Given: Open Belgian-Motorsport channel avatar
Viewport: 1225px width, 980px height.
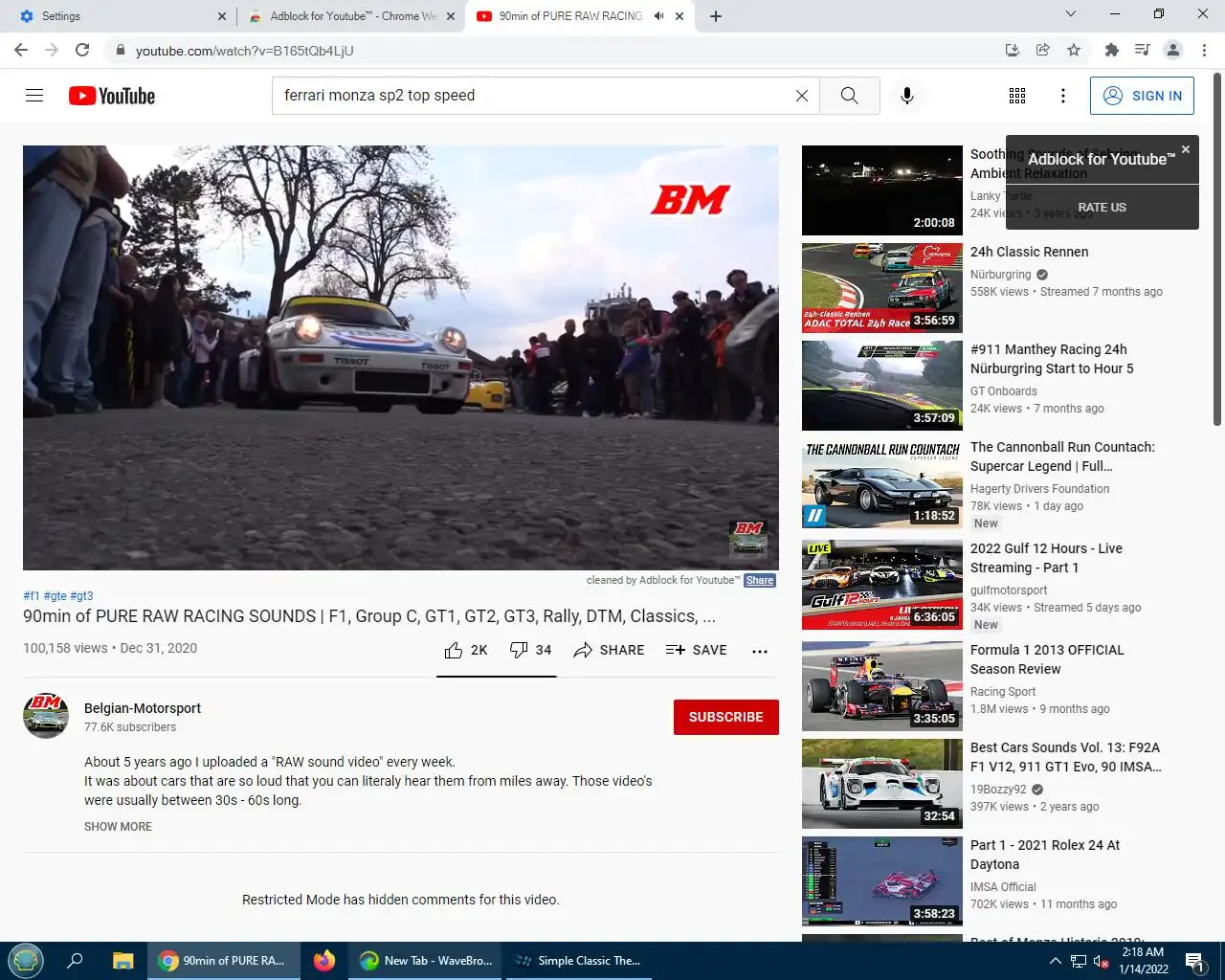Looking at the screenshot, I should [46, 716].
